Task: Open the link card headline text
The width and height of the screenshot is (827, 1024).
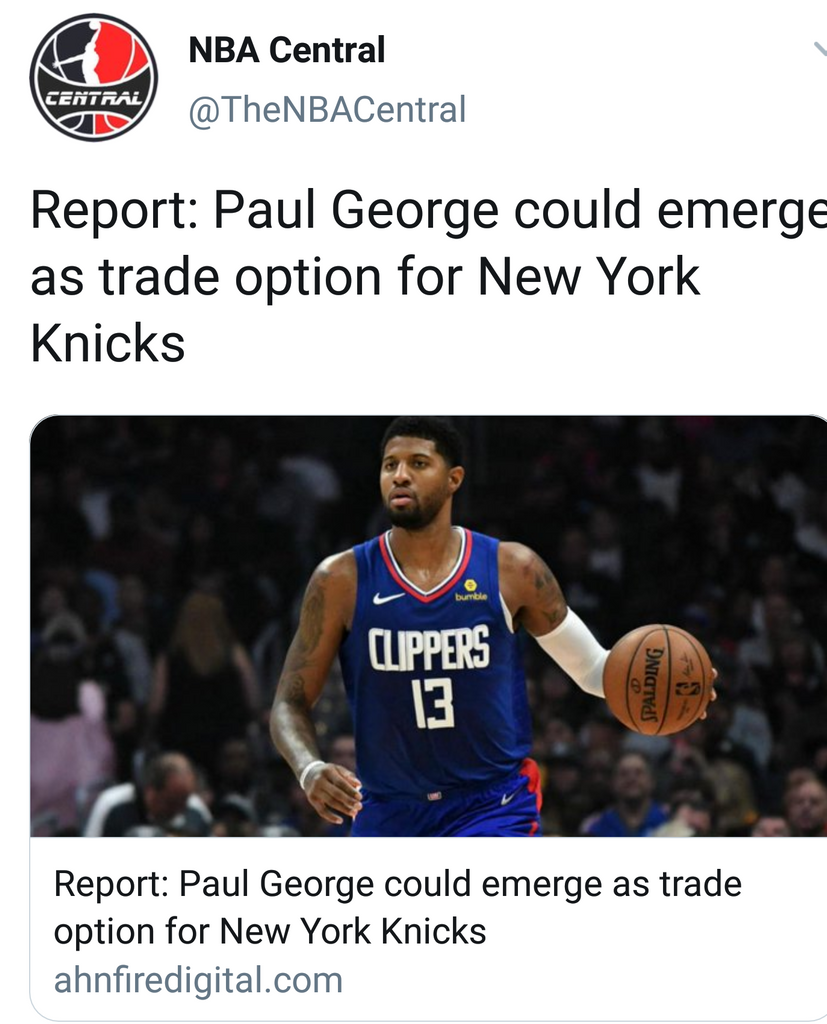Action: (398, 907)
